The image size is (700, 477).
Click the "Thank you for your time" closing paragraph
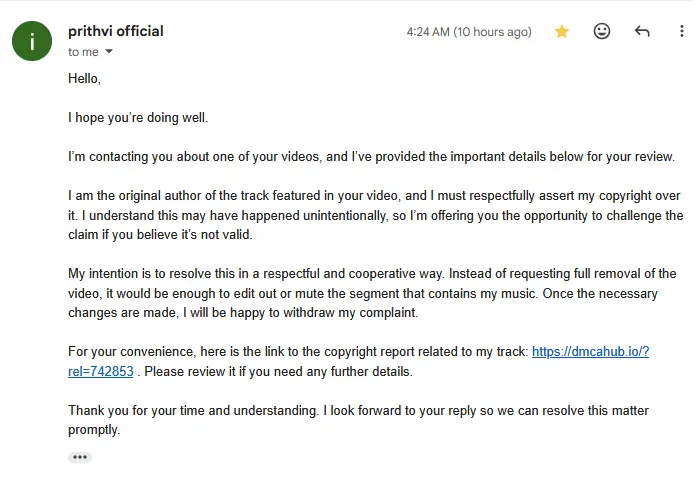(x=358, y=420)
